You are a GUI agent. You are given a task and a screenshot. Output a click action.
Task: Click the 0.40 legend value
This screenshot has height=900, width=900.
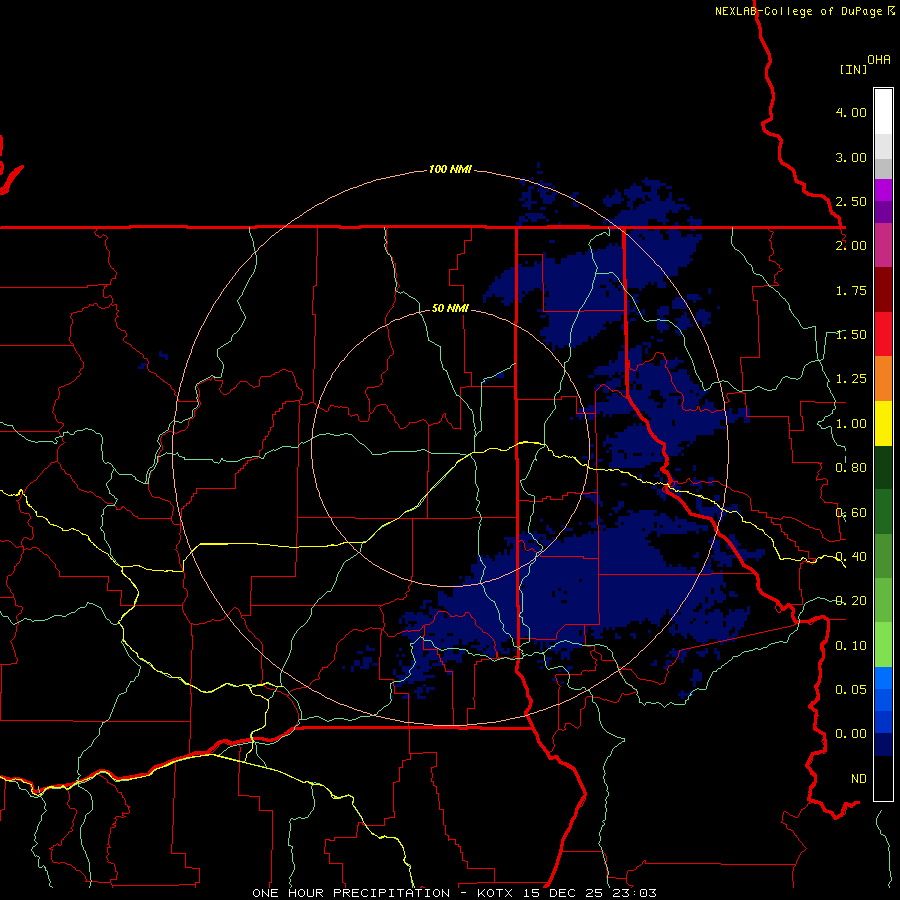pos(851,557)
